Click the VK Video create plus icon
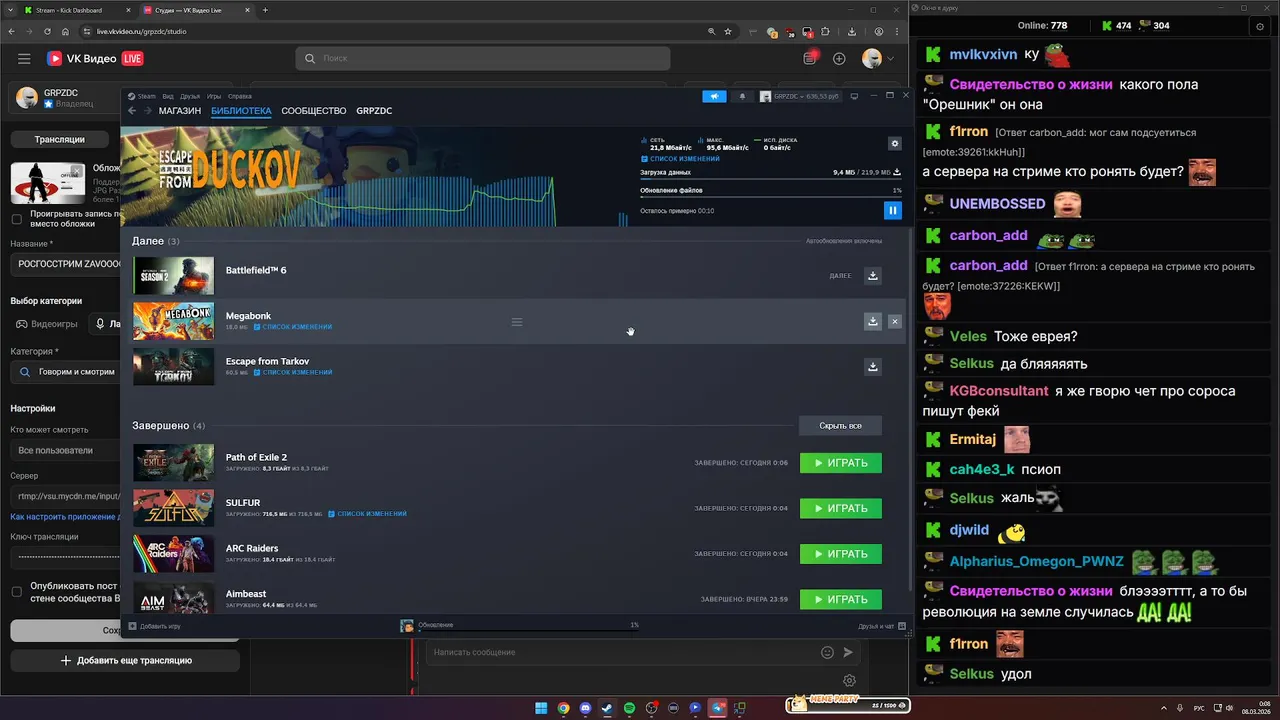Viewport: 1280px width, 720px height. [839, 59]
